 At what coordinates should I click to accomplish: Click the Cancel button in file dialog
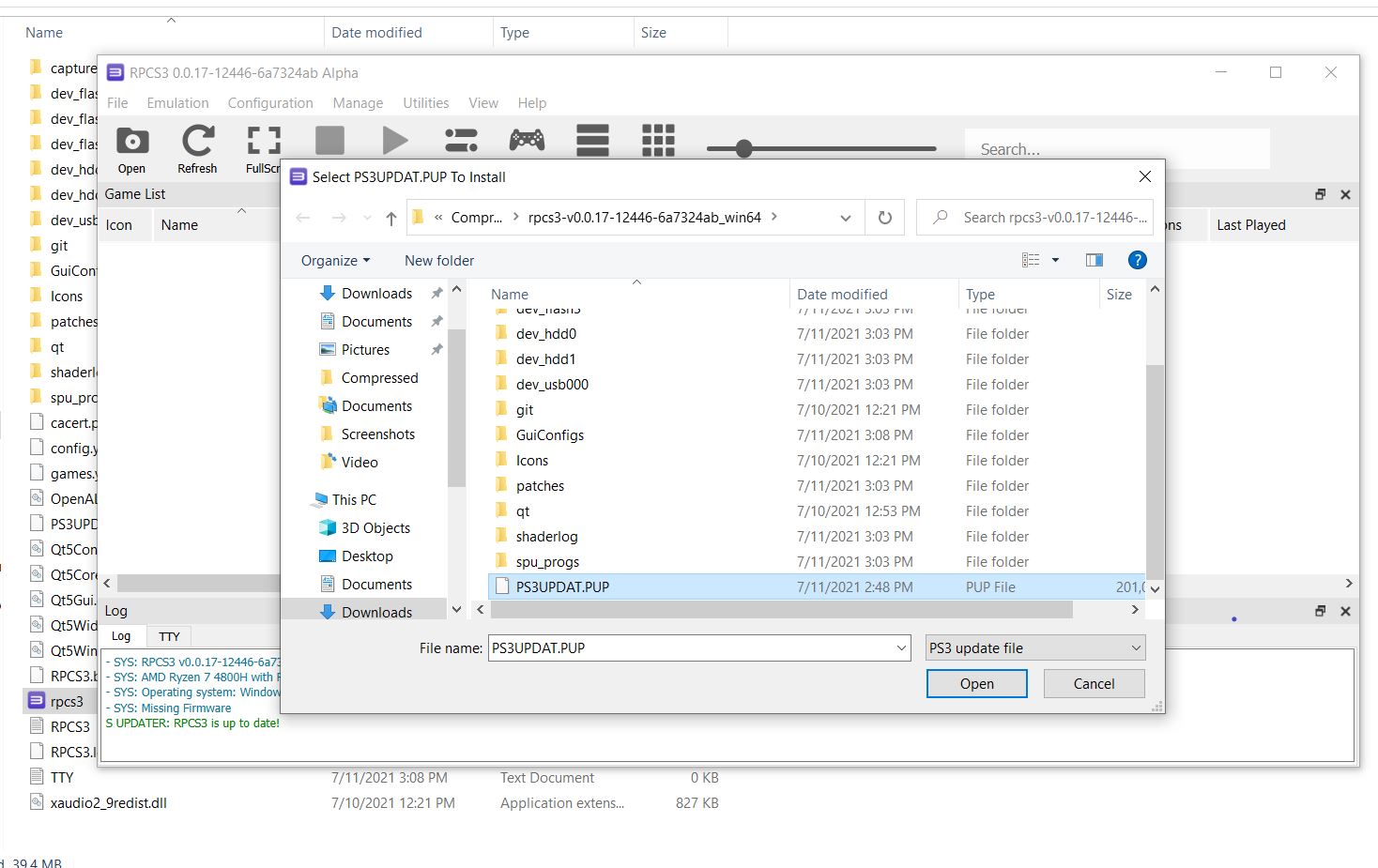[x=1094, y=683]
